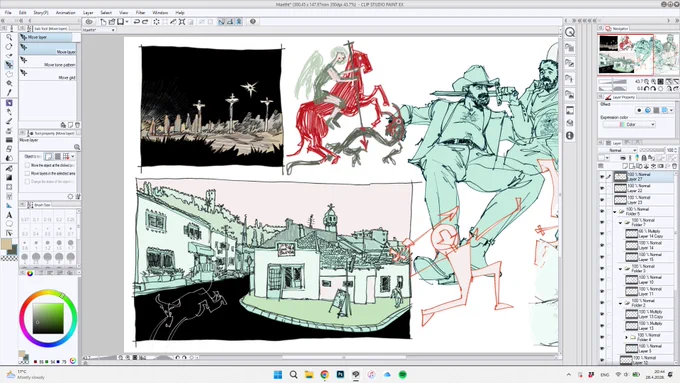Image resolution: width=680 pixels, height=383 pixels.
Task: Select Layer 13 Copy in layer list
Action: pos(649,314)
